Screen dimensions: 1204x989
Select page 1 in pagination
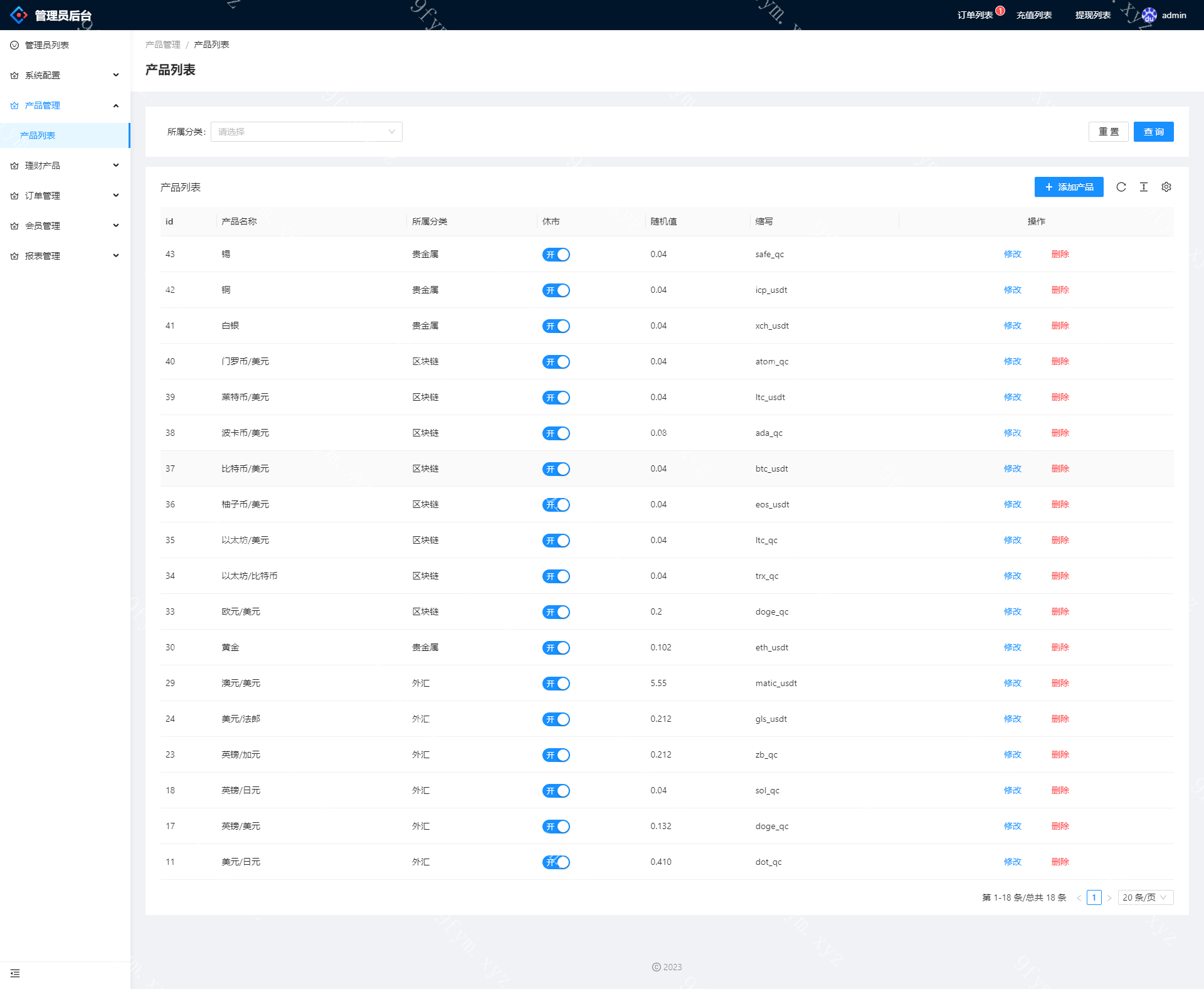click(x=1094, y=897)
